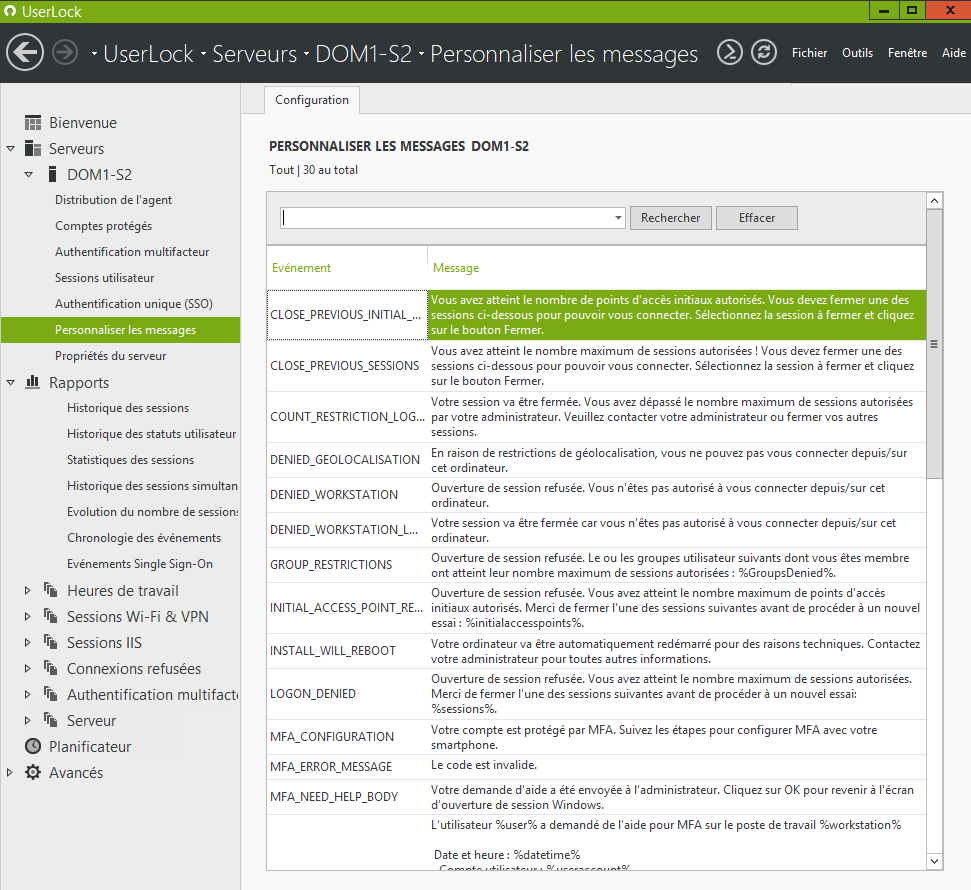Click the Connexions refusées report icon

click(51, 668)
